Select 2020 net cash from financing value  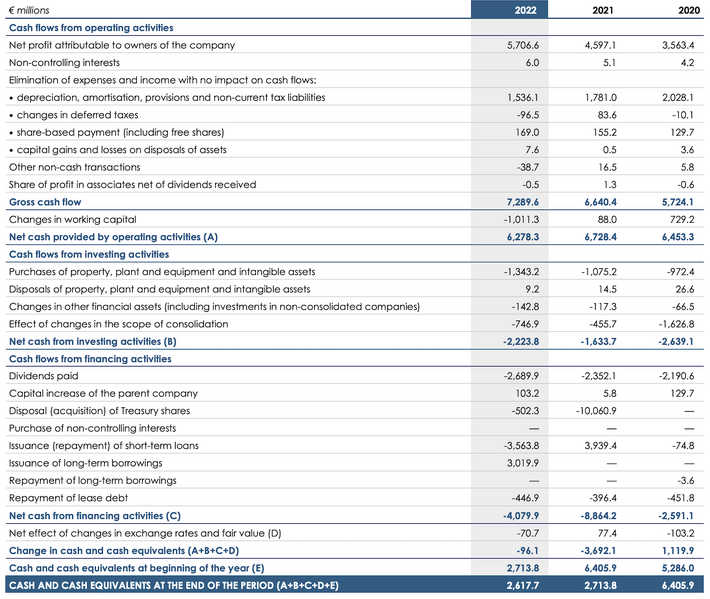click(x=676, y=515)
